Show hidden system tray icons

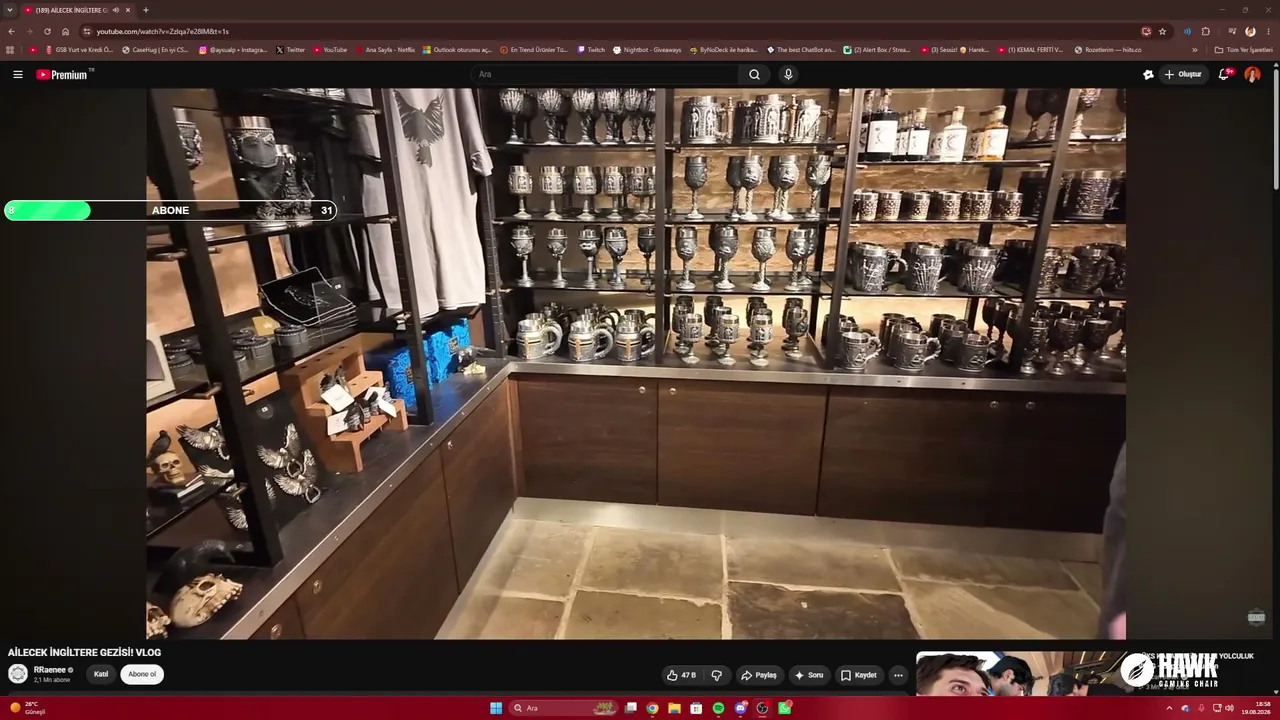coord(1169,708)
